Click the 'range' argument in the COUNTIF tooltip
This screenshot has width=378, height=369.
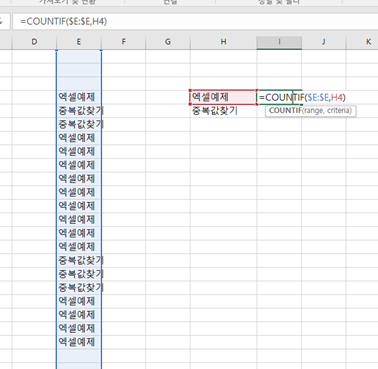[313, 111]
